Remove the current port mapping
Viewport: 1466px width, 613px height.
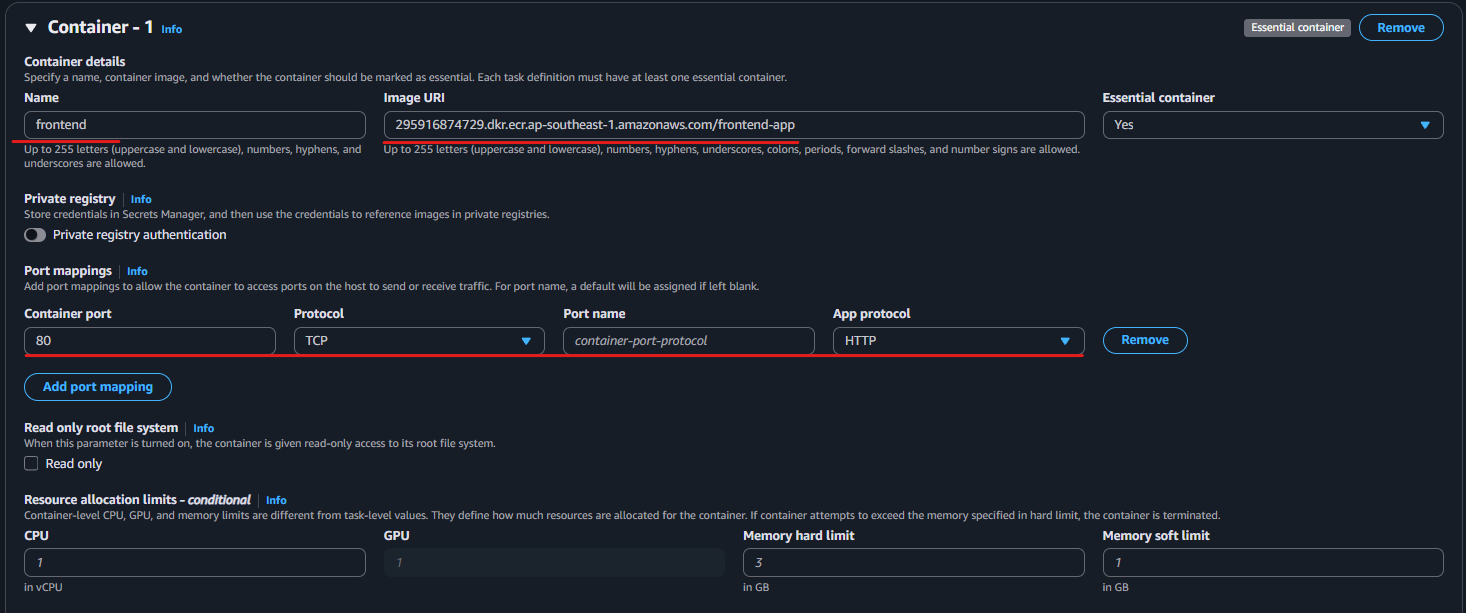point(1145,340)
